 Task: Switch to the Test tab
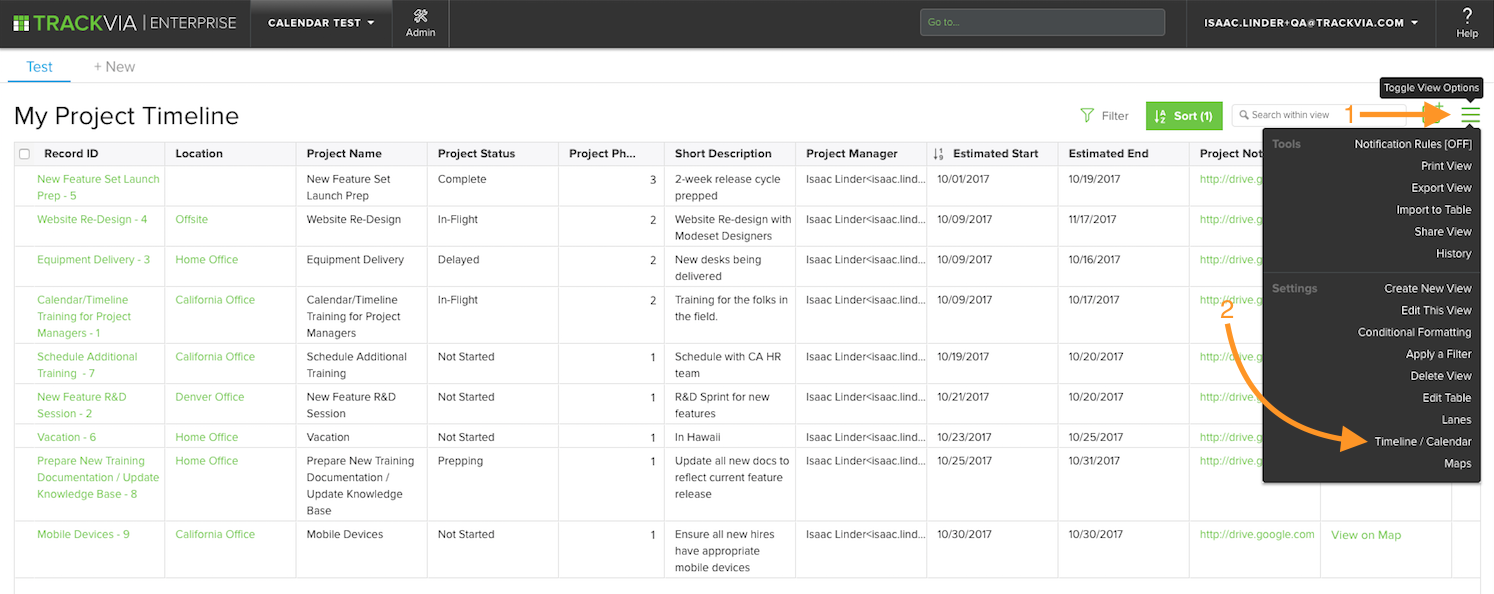click(39, 67)
